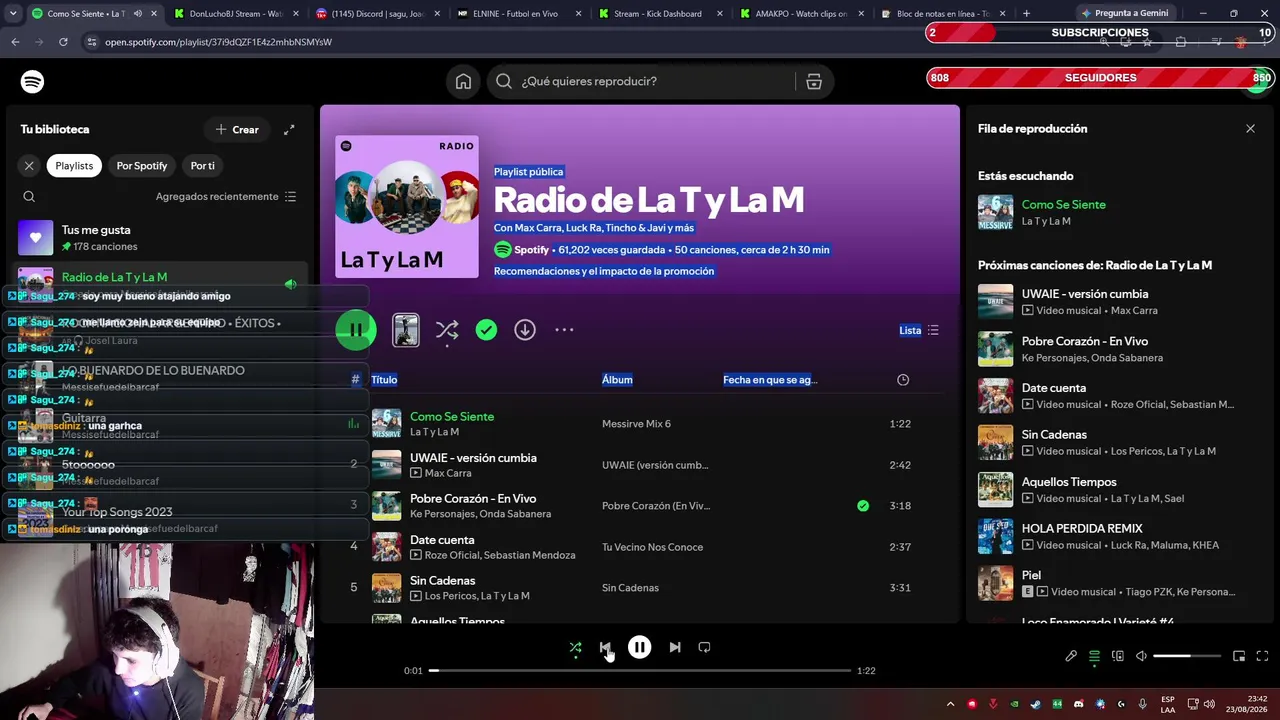Image resolution: width=1280 pixels, height=720 pixels.
Task: Open Spotify home via the logo
Action: (33, 82)
